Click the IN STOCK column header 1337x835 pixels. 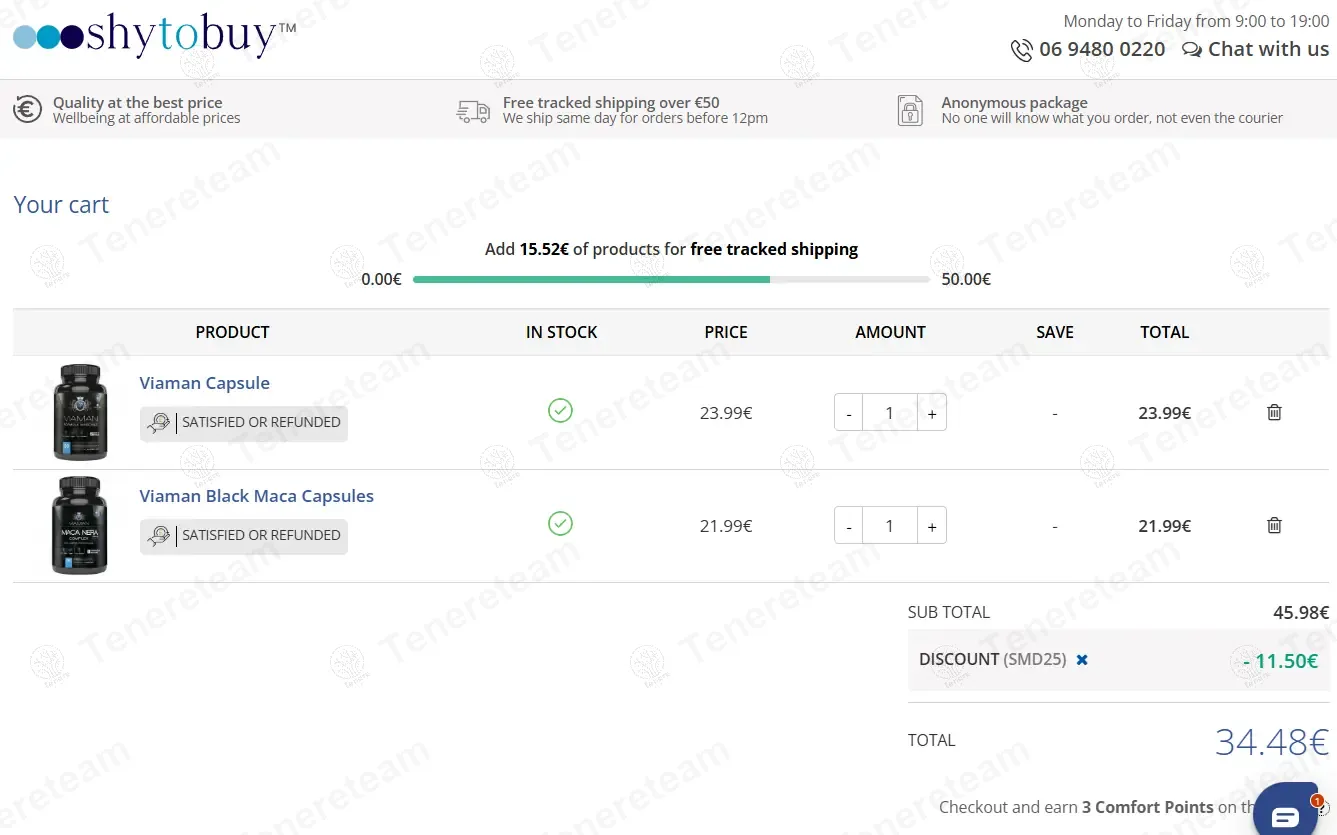(561, 332)
